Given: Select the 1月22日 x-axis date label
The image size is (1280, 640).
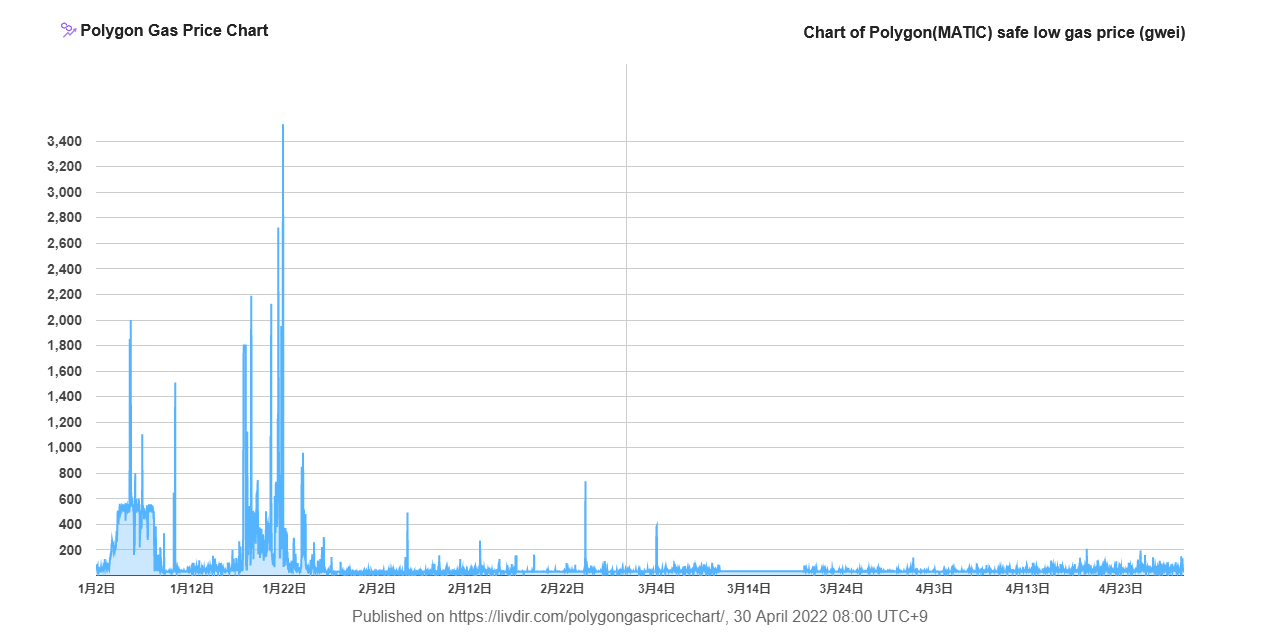Looking at the screenshot, I should point(284,589).
